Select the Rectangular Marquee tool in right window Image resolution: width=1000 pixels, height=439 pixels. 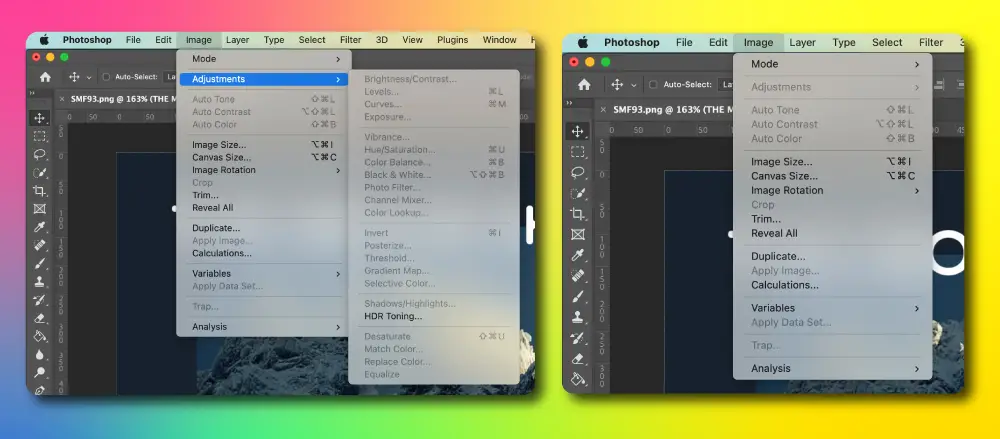tap(578, 152)
